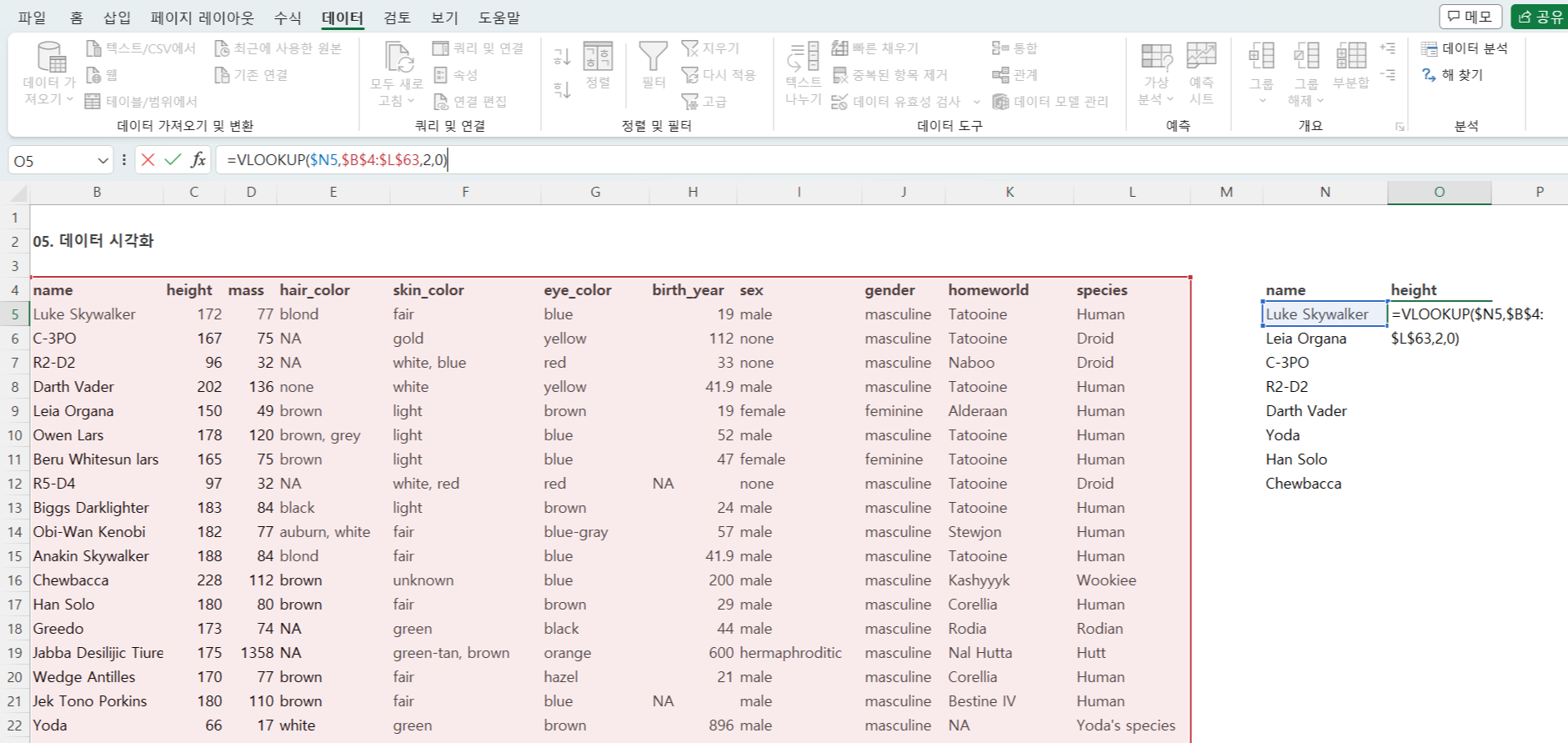Clear filter with 지우기
The width and height of the screenshot is (1568, 743).
pyautogui.click(x=710, y=48)
